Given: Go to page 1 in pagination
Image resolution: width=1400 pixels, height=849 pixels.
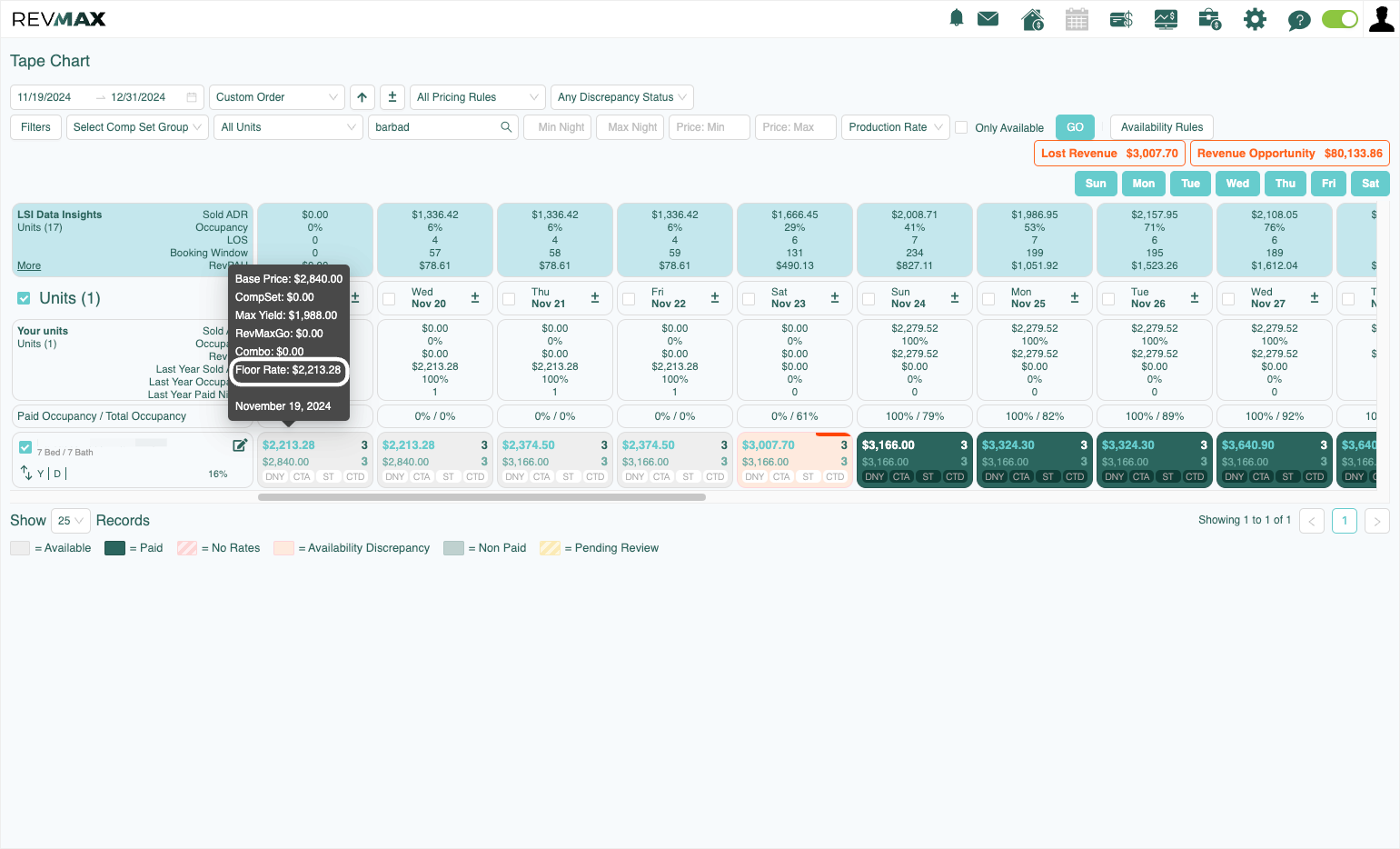Looking at the screenshot, I should pos(1344,521).
